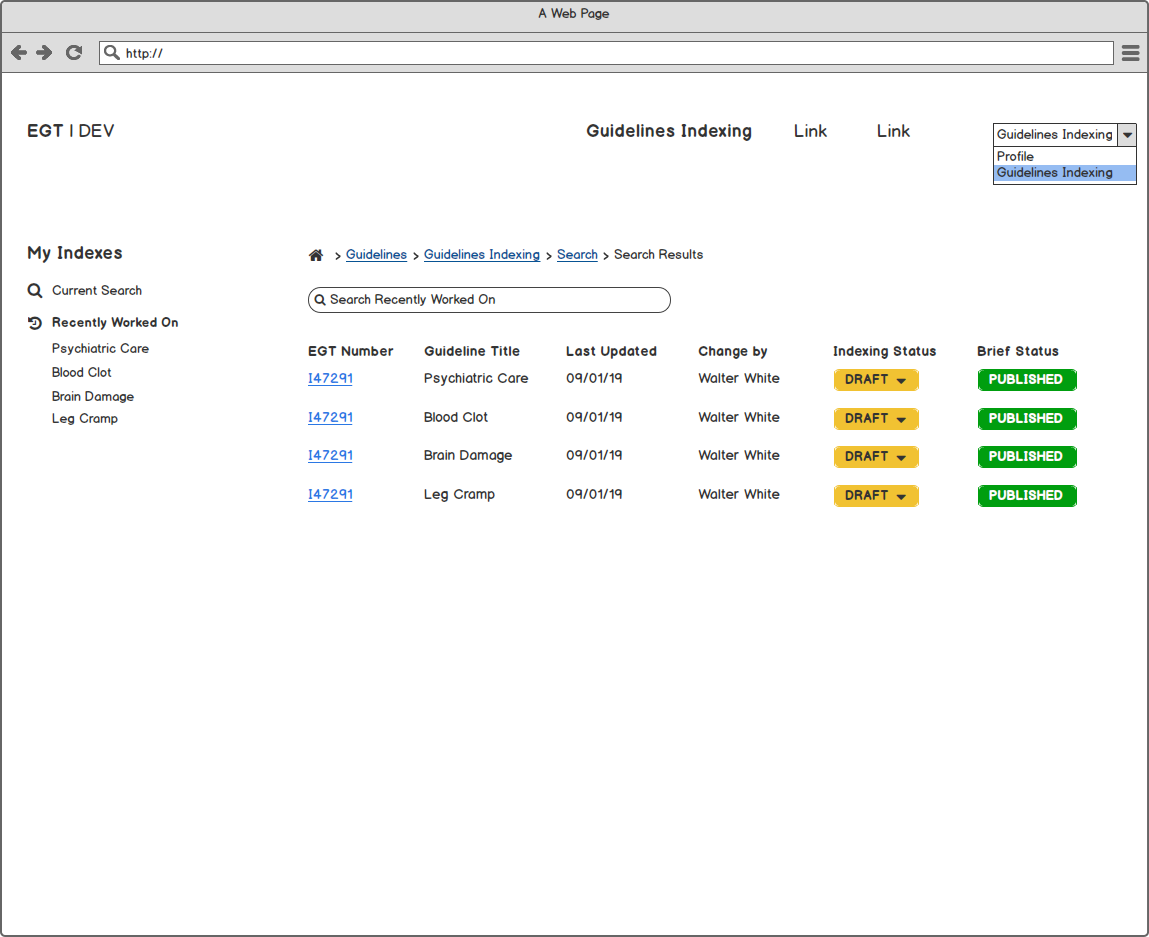The height and width of the screenshot is (937, 1149).
Task: Open DRAFT status dropdown for Leg Cramp
Action: pyautogui.click(x=875, y=496)
